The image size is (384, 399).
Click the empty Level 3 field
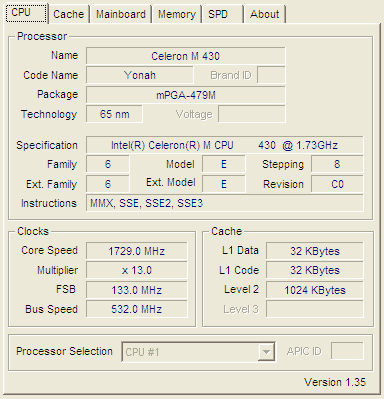pyautogui.click(x=315, y=309)
